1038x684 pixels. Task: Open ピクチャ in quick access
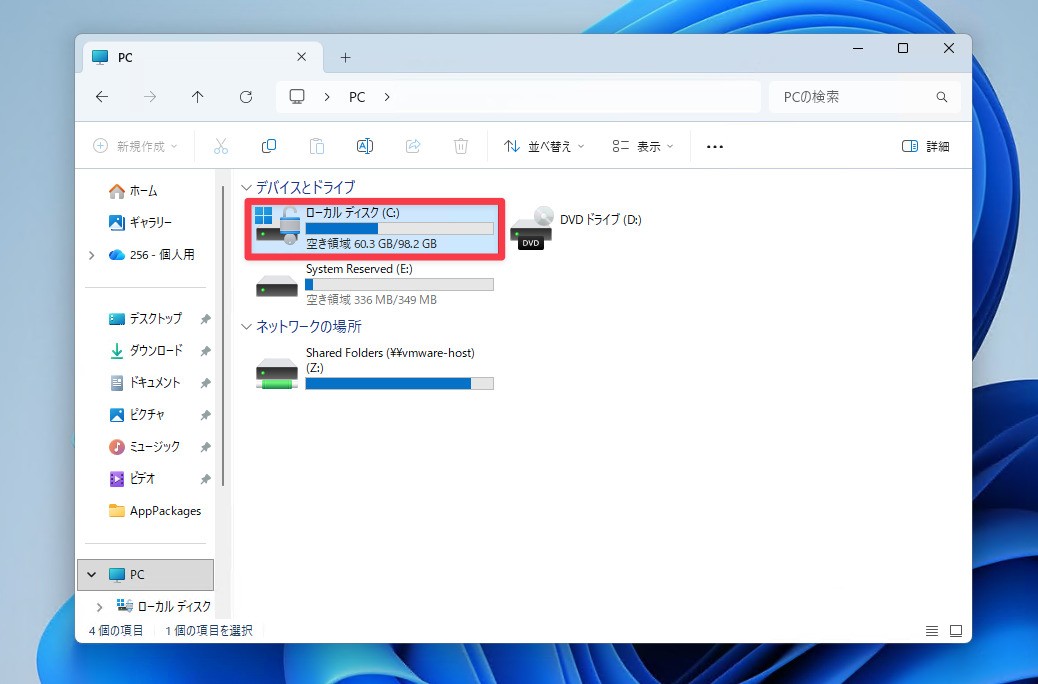[x=136, y=415]
